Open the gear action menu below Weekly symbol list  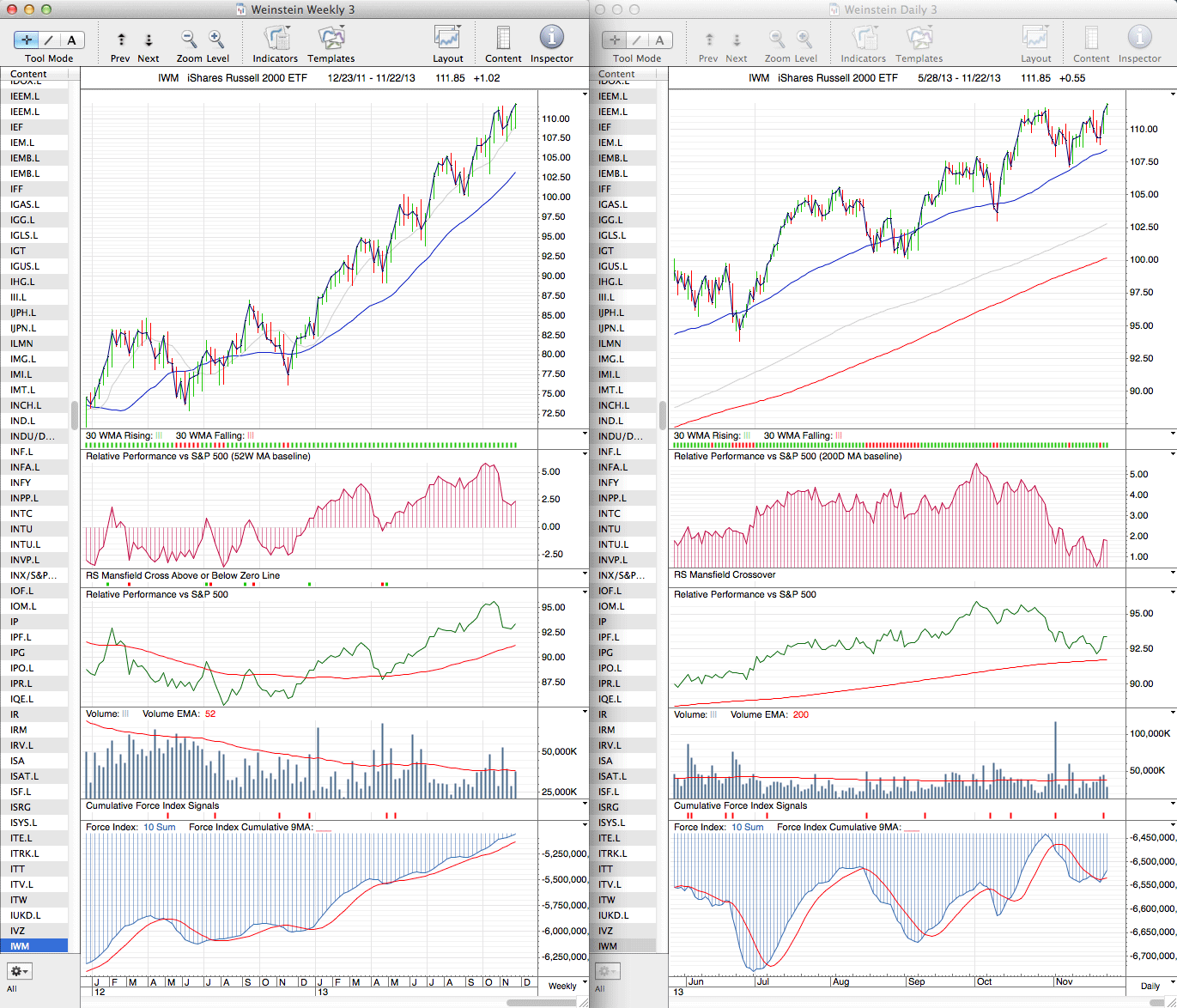tap(19, 971)
